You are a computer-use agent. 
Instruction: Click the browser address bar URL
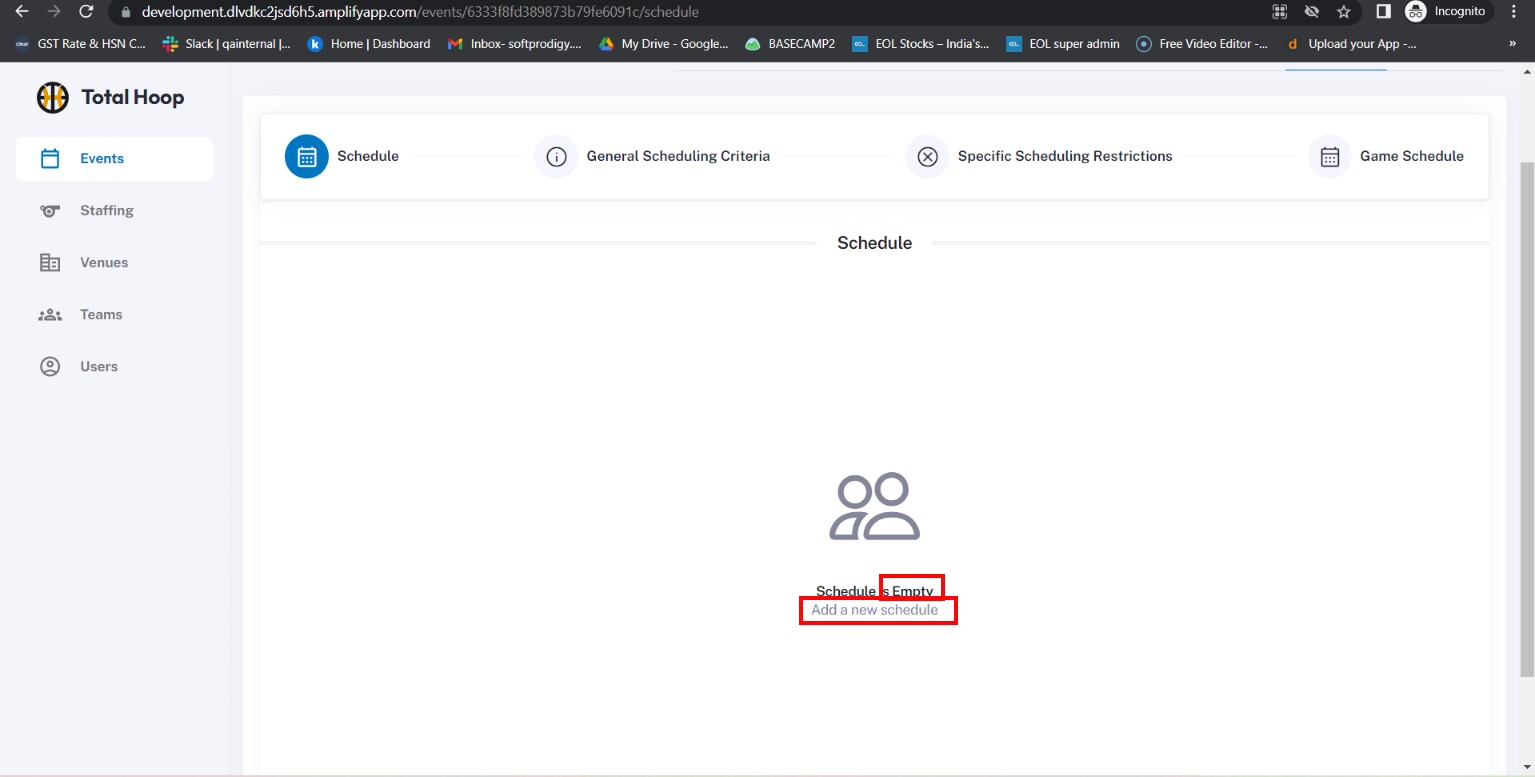tap(420, 12)
